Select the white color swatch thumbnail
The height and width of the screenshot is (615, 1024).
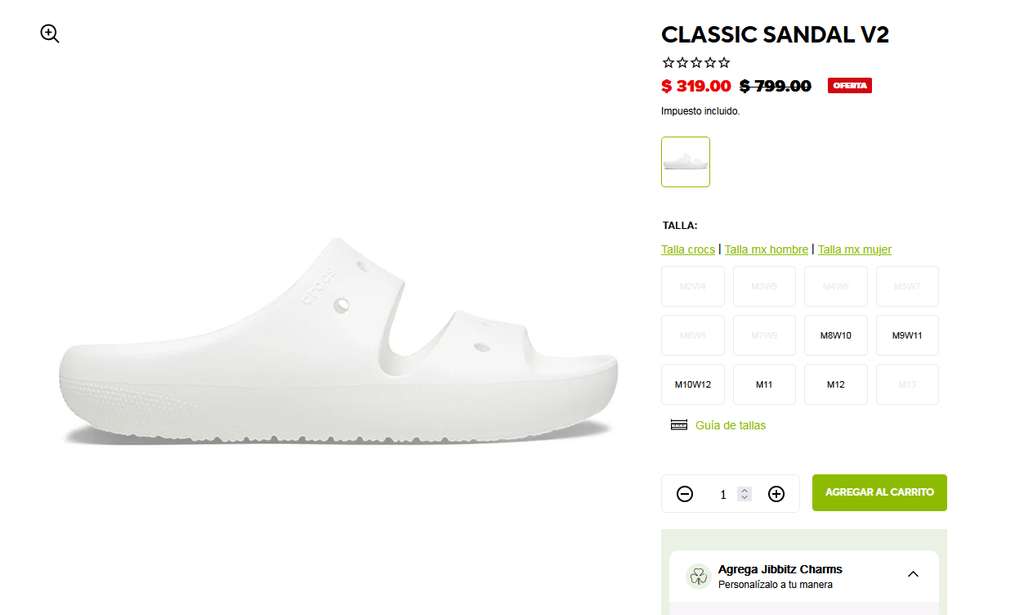click(x=685, y=162)
